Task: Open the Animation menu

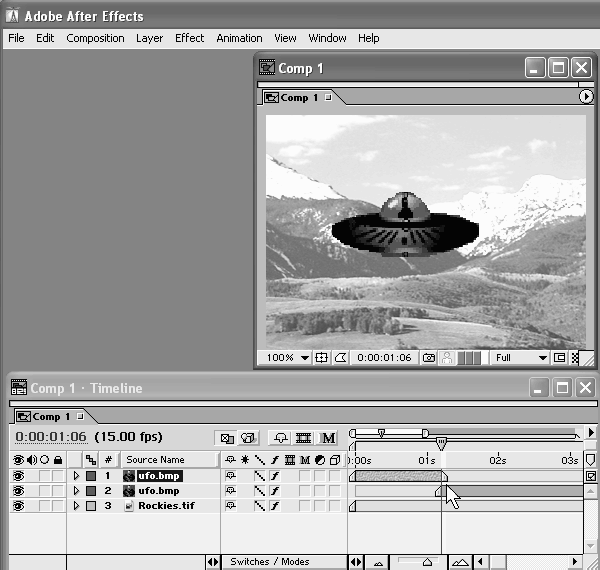Action: [239, 38]
